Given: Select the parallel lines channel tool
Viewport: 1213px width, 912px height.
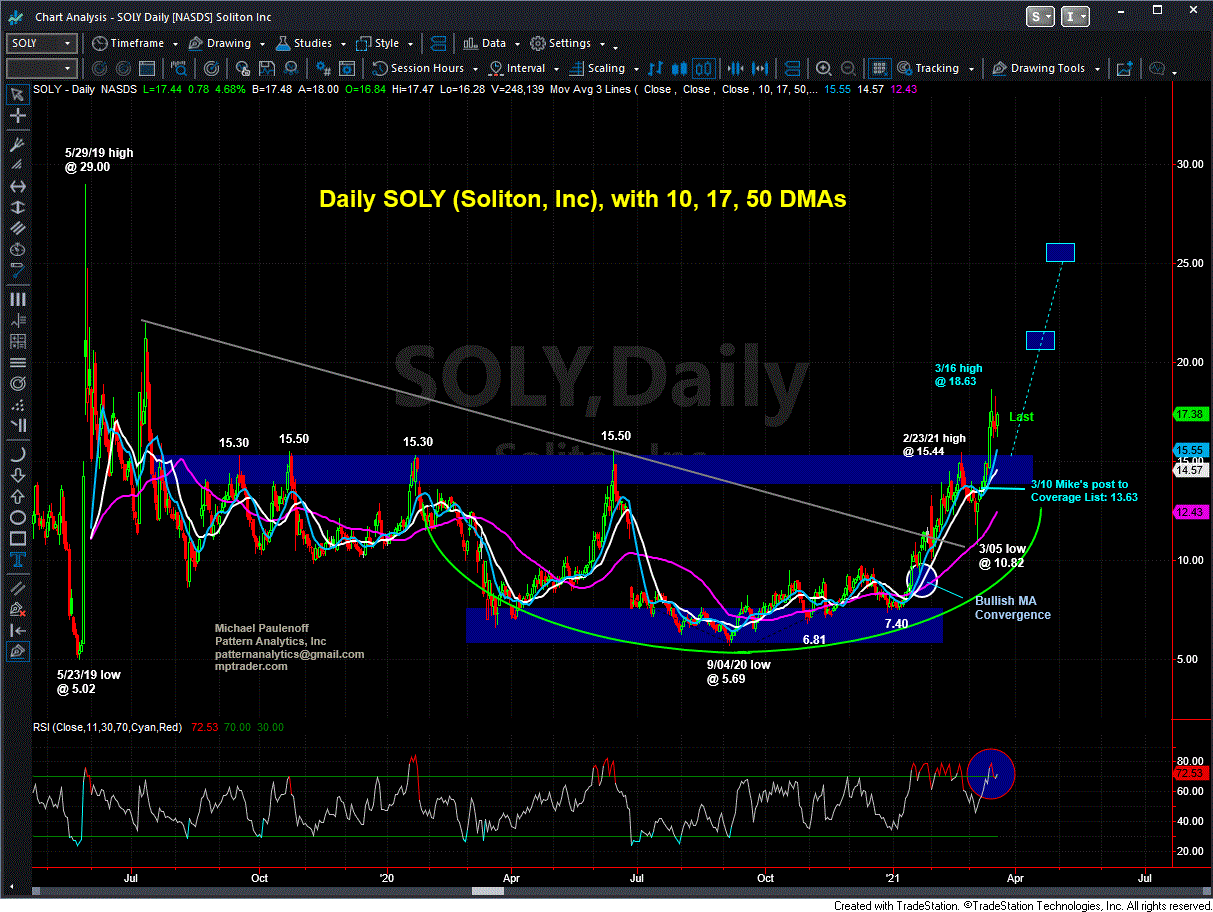Looking at the screenshot, I should click(x=17, y=228).
